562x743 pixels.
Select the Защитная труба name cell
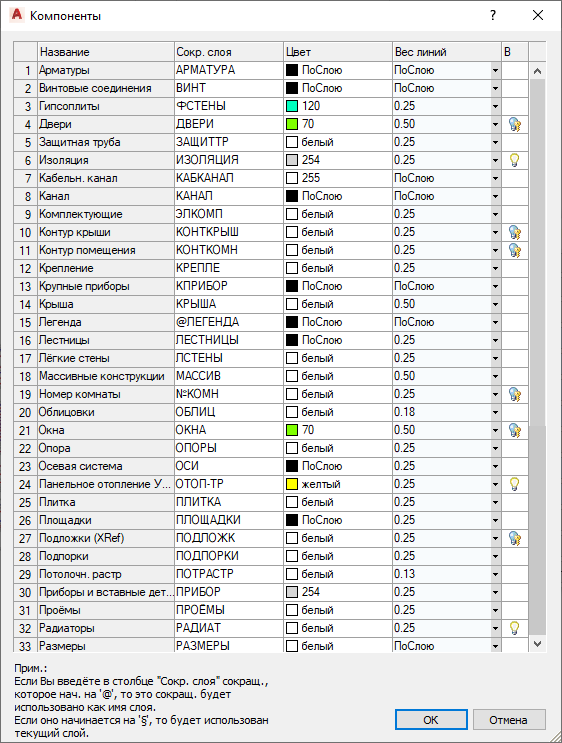tap(106, 142)
